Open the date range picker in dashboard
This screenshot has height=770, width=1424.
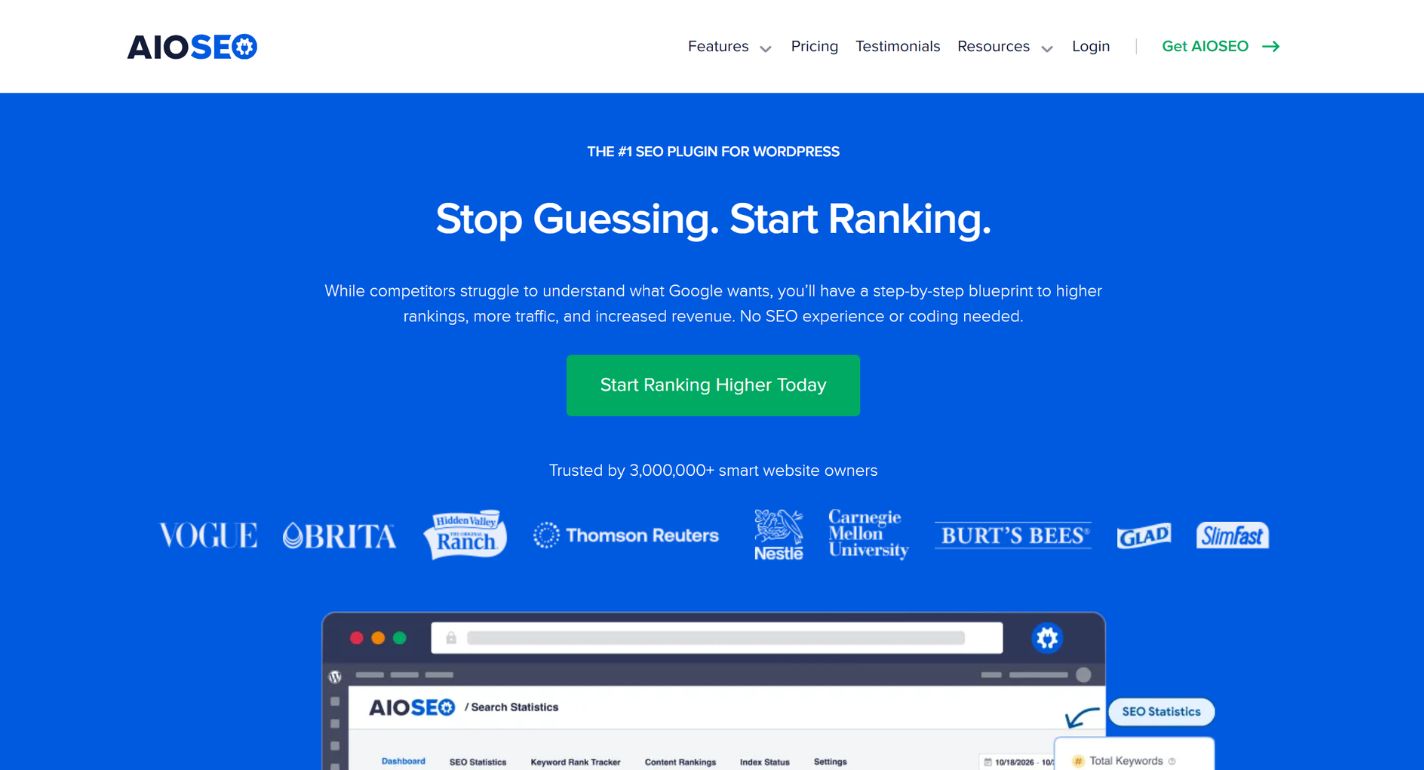tap(1018, 762)
